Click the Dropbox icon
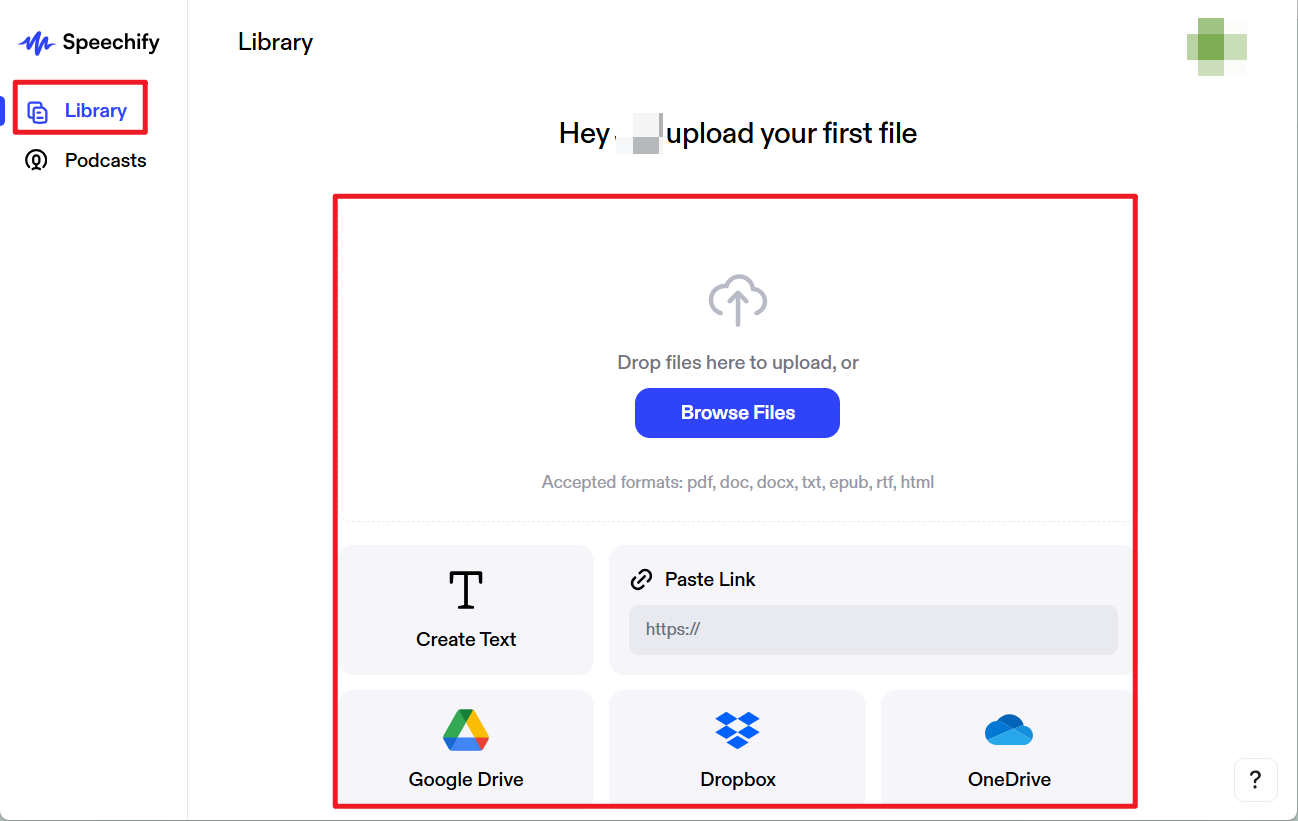Image resolution: width=1298 pixels, height=821 pixels. (738, 730)
